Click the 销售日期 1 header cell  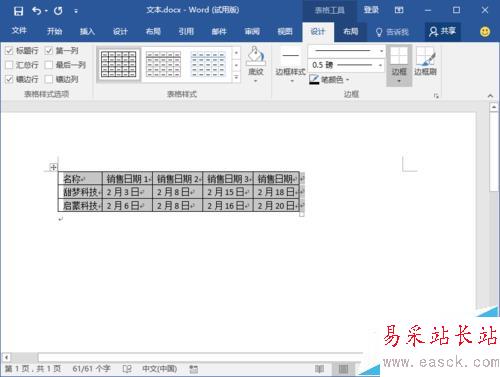127,179
